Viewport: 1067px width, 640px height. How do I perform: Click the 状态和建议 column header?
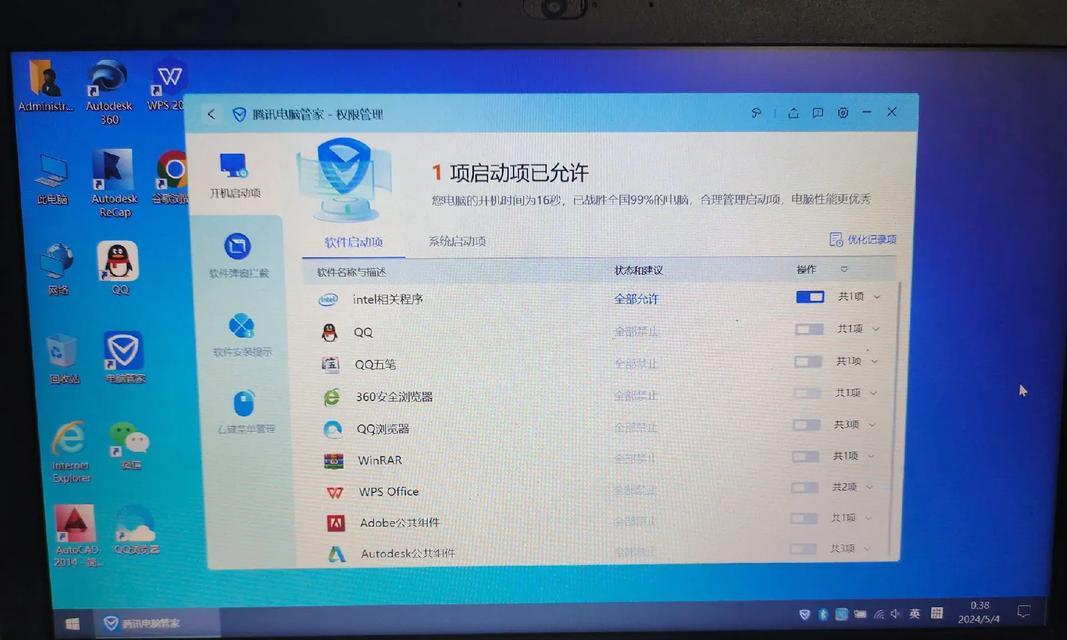[638, 271]
